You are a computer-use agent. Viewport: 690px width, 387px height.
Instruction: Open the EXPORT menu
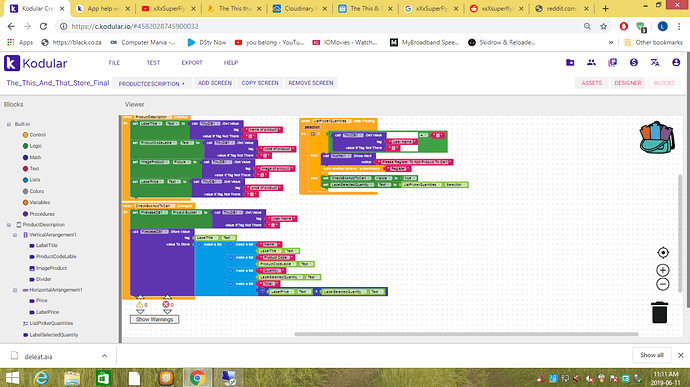[192, 63]
